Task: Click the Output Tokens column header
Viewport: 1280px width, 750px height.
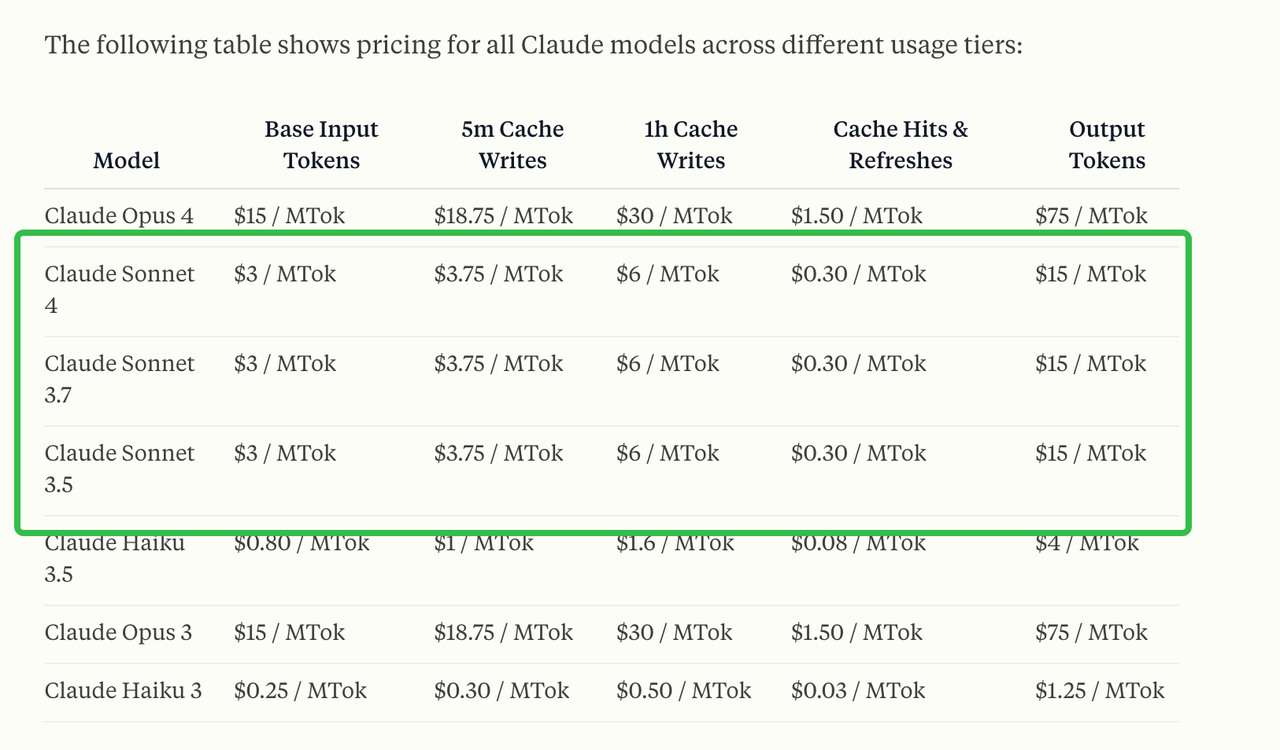Action: coord(1106,145)
